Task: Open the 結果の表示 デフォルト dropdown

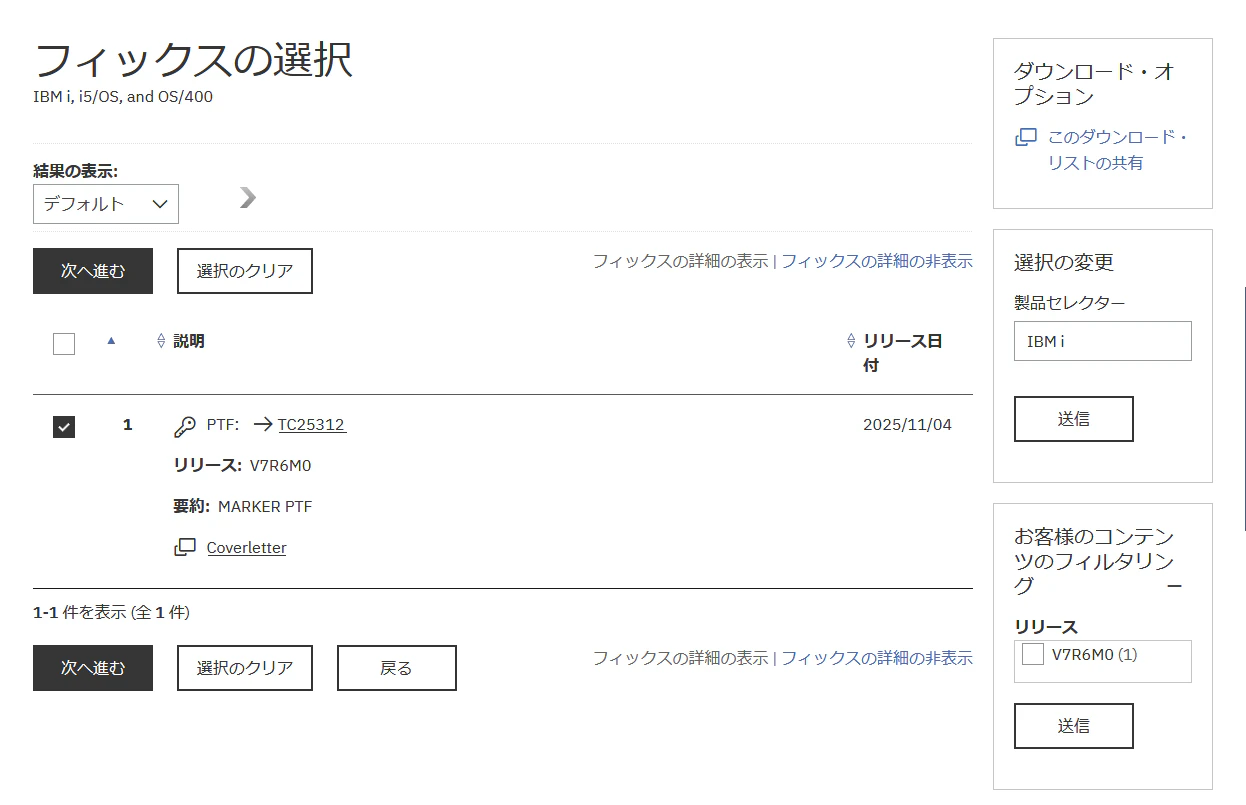Action: point(106,204)
